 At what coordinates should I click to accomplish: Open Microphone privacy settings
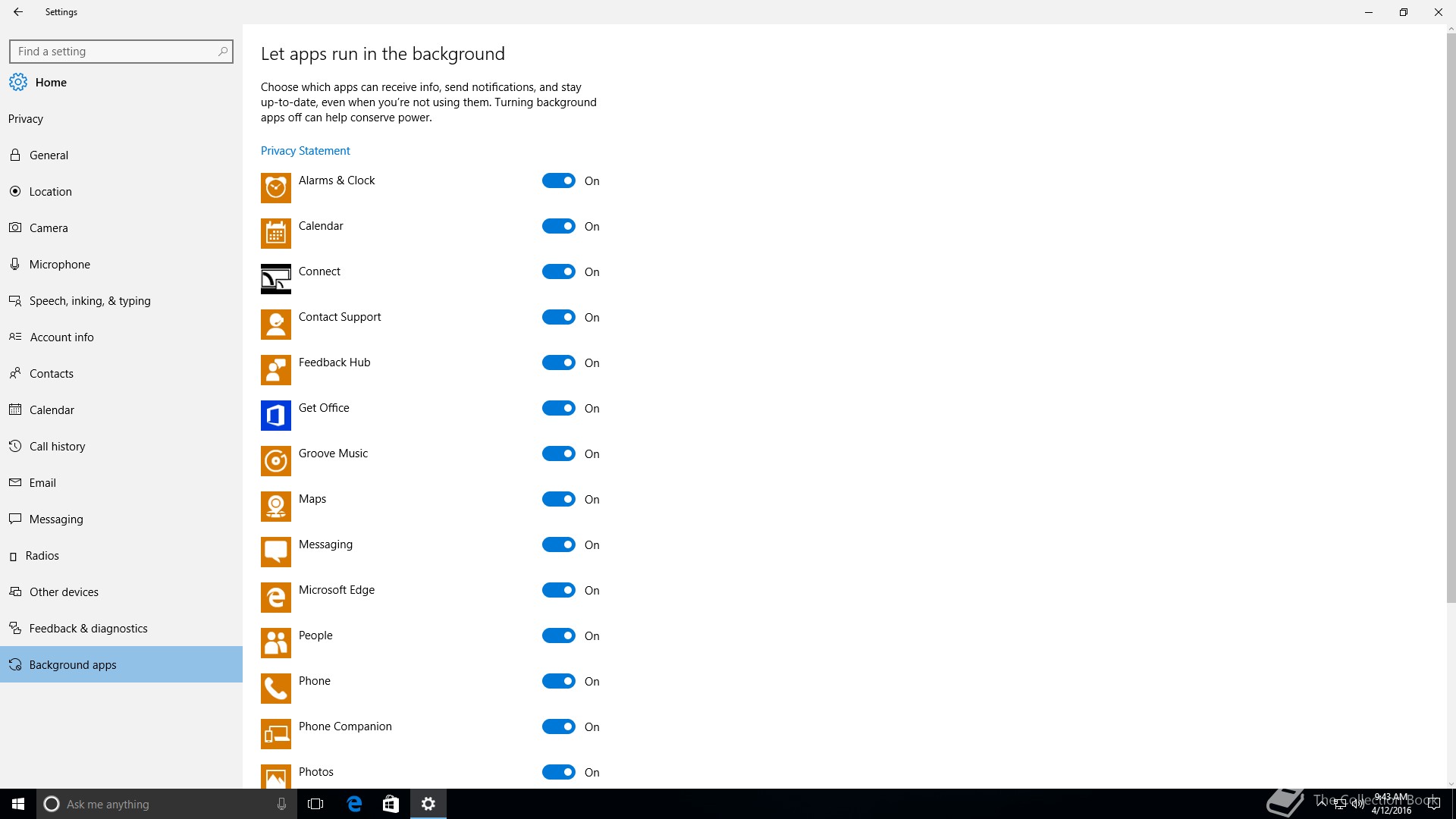[x=121, y=264]
